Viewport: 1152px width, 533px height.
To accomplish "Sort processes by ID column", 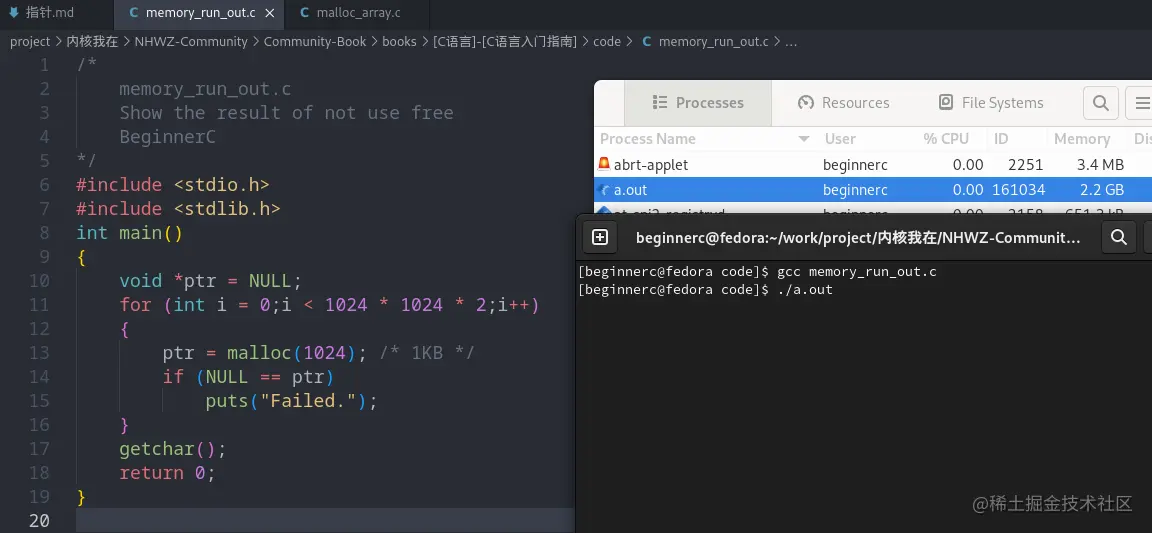I will [x=1001, y=139].
